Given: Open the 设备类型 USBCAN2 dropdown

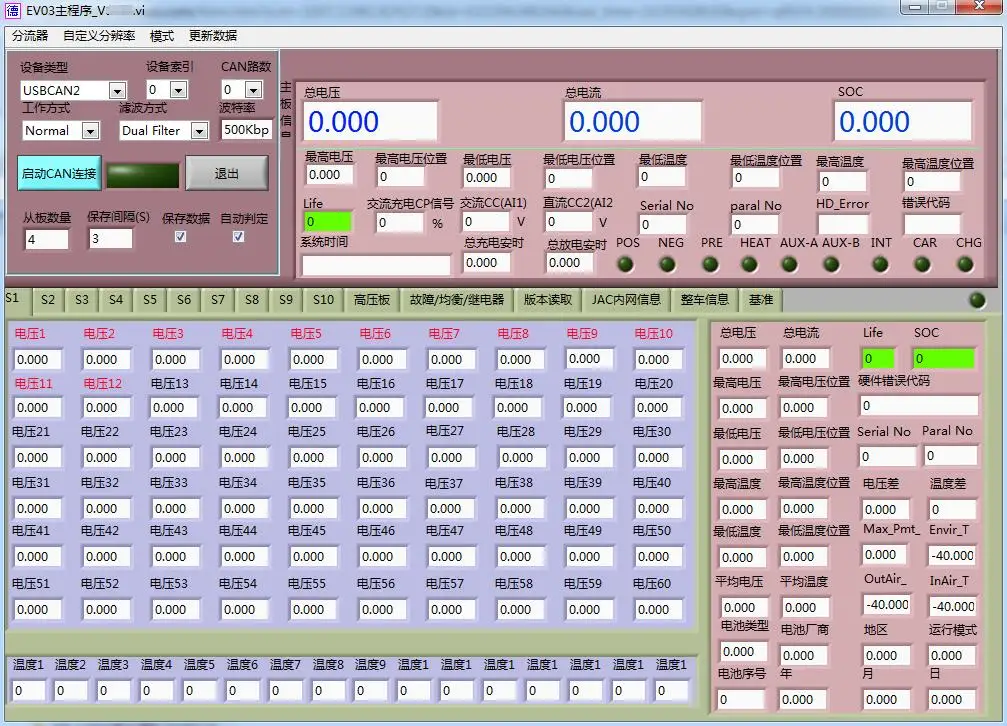Looking at the screenshot, I should click(x=116, y=91).
